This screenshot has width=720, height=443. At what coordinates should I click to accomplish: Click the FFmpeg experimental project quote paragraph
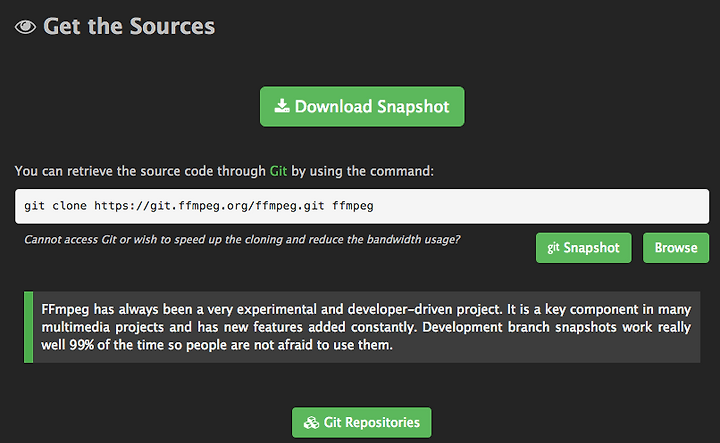pos(366,327)
